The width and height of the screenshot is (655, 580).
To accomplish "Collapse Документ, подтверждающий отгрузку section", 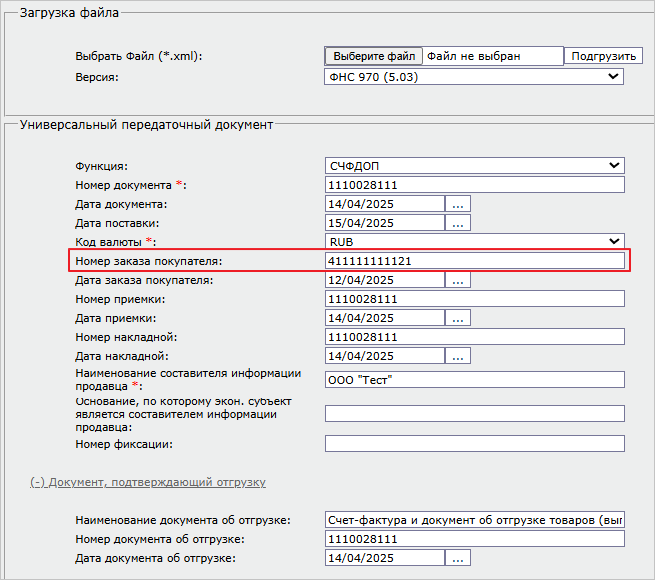I will tap(147, 482).
